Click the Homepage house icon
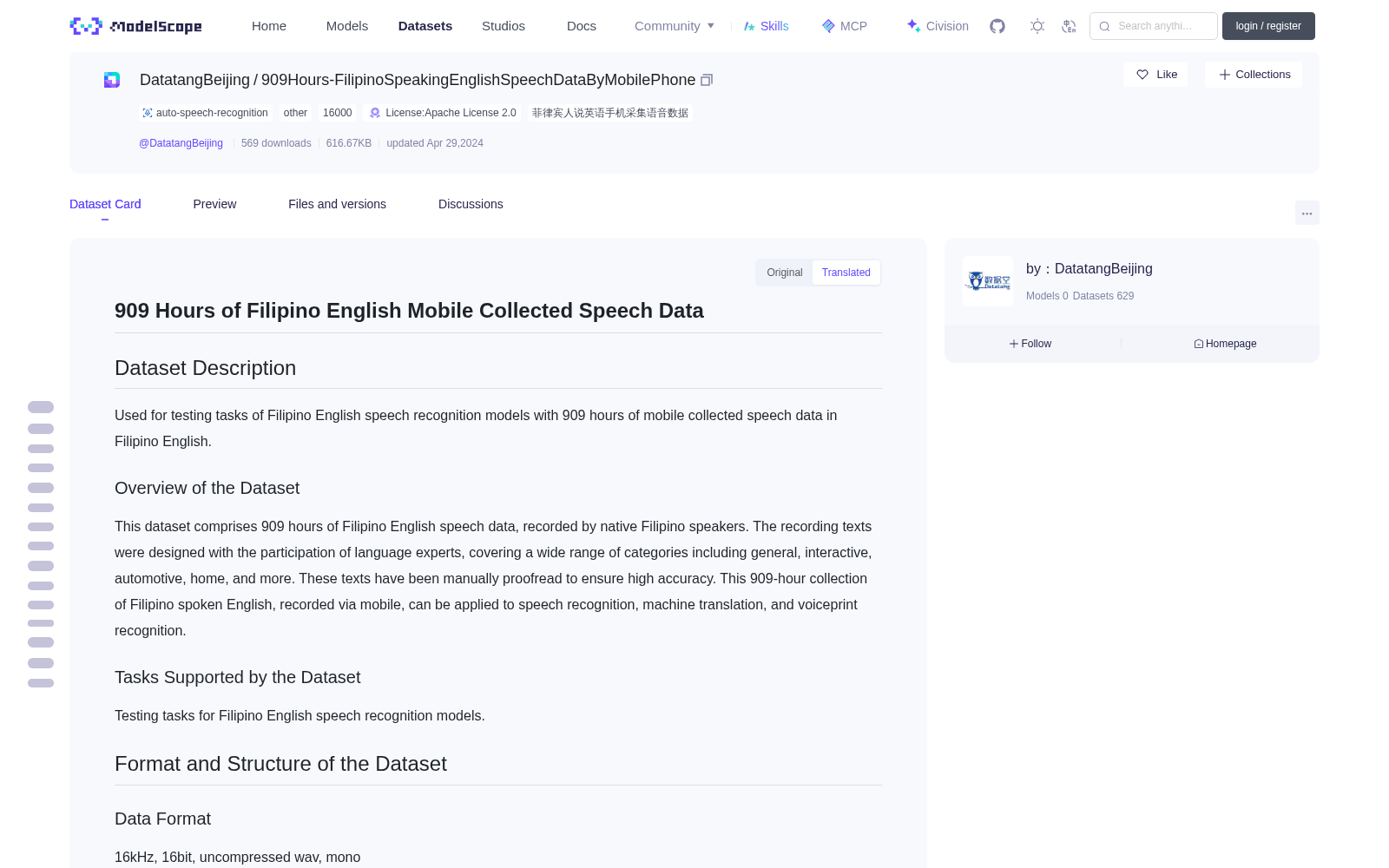Screen dimensions: 1389x868 (1199, 344)
